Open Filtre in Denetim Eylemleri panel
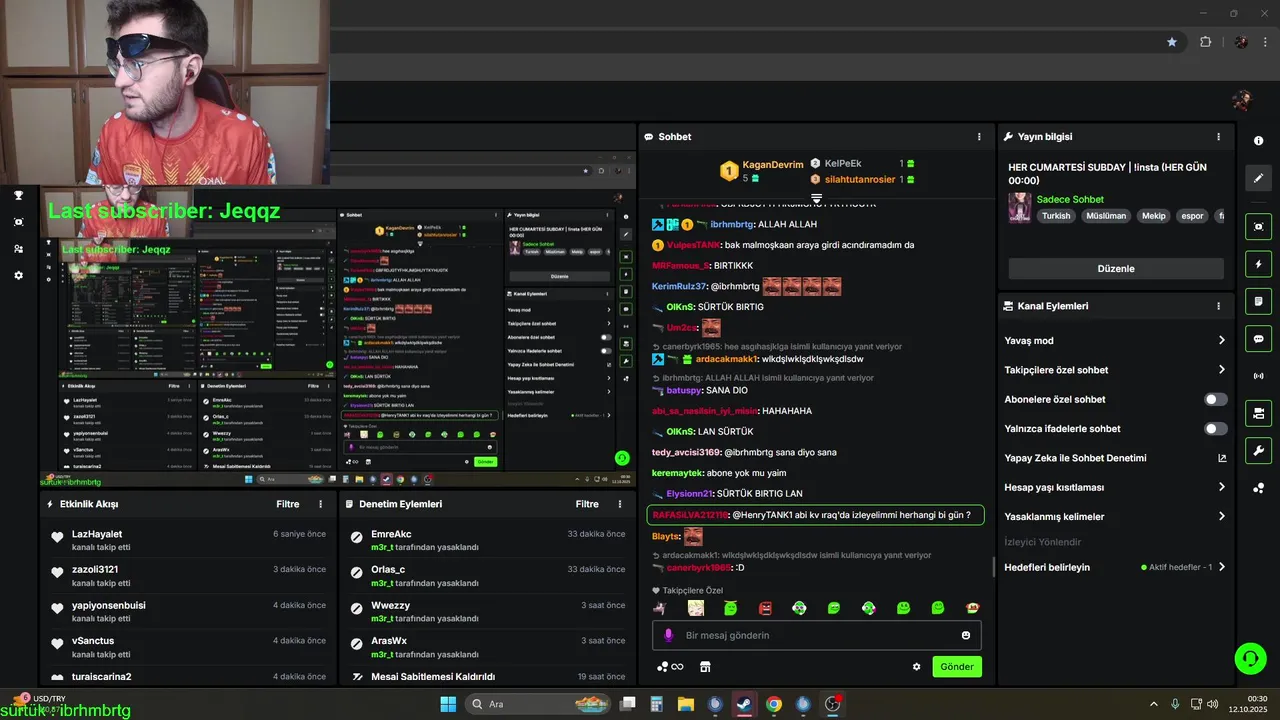This screenshot has height=720, width=1280. coord(587,504)
